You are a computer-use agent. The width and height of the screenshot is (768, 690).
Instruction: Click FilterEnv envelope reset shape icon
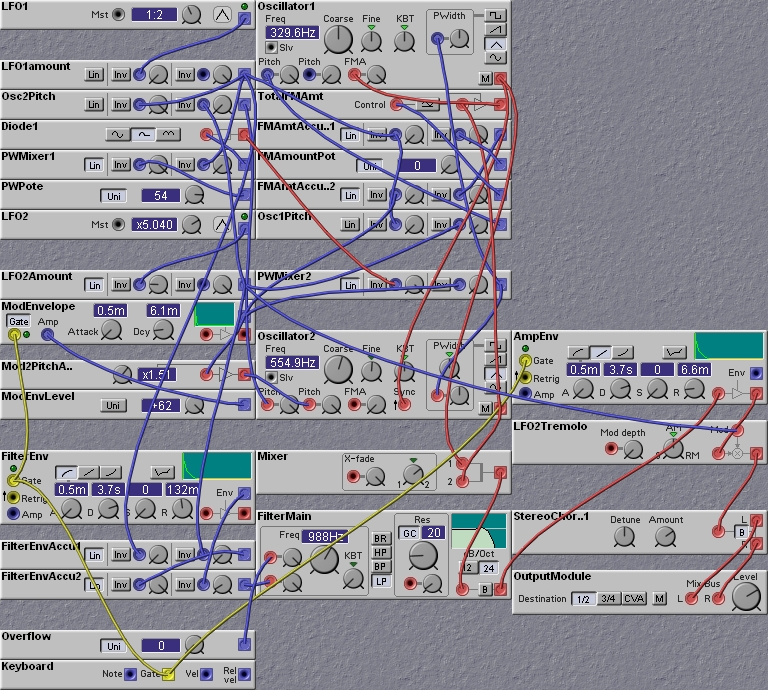(x=162, y=472)
